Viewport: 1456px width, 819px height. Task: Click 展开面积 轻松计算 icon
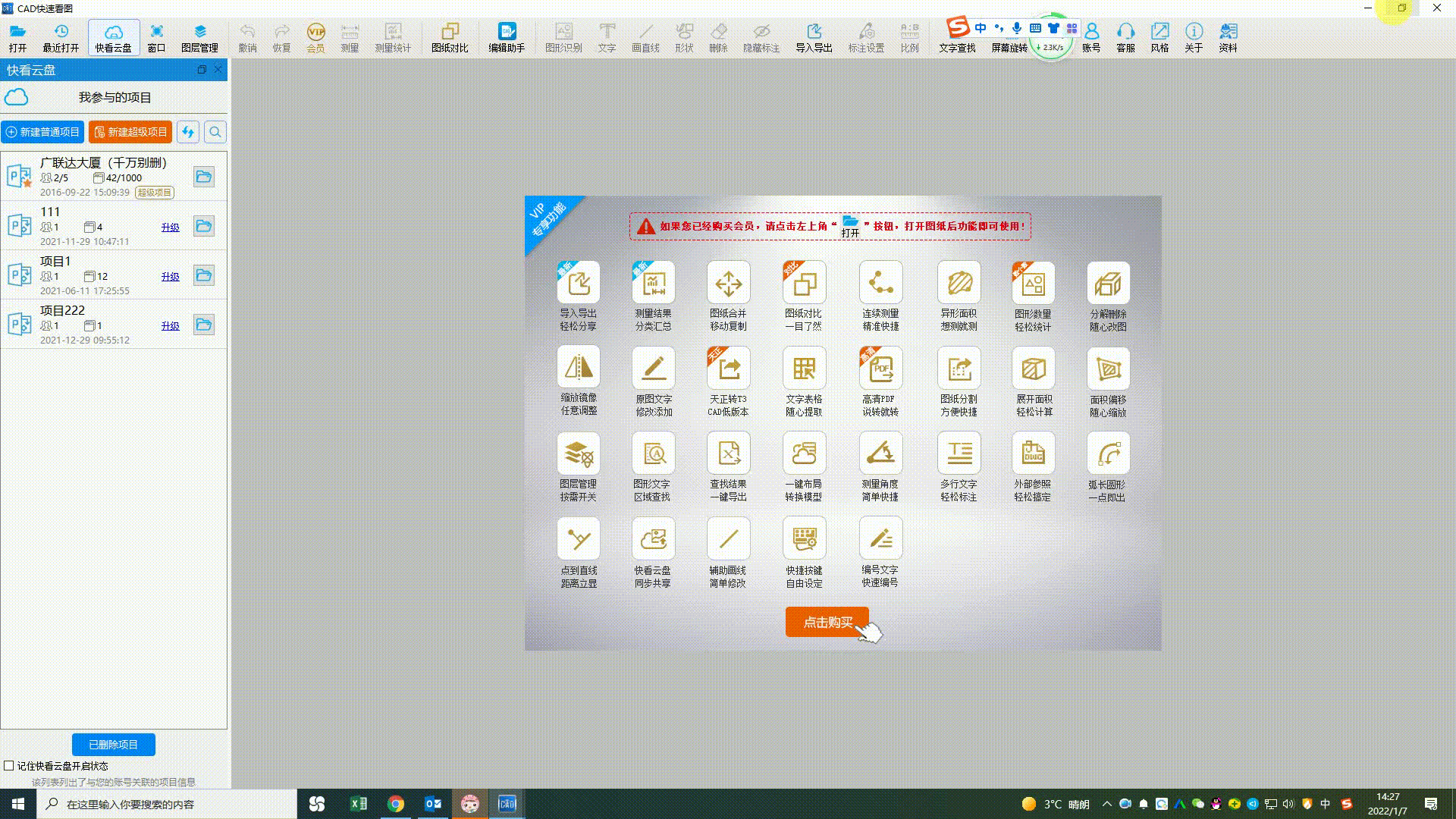(1033, 369)
